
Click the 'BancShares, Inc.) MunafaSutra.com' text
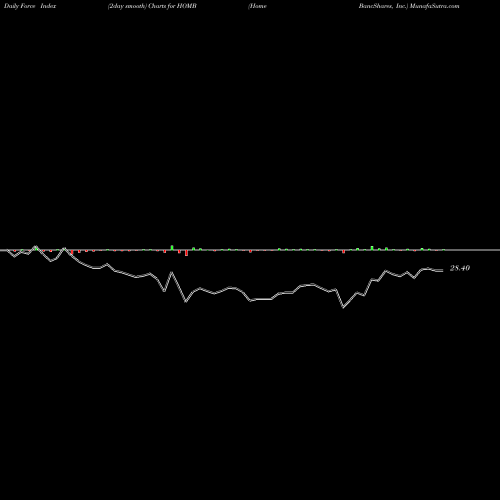(x=409, y=6)
